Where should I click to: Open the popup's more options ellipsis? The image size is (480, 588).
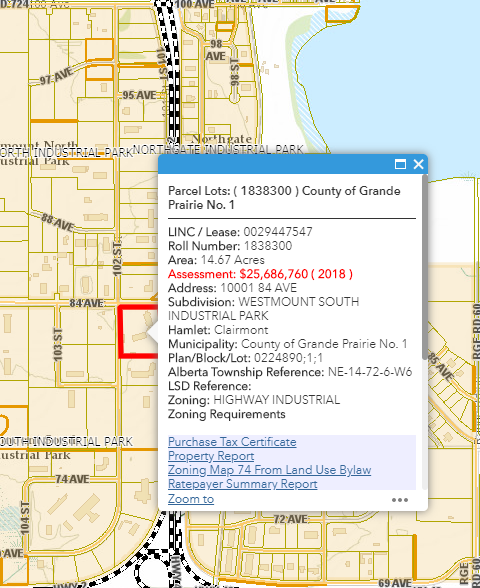pyautogui.click(x=400, y=500)
